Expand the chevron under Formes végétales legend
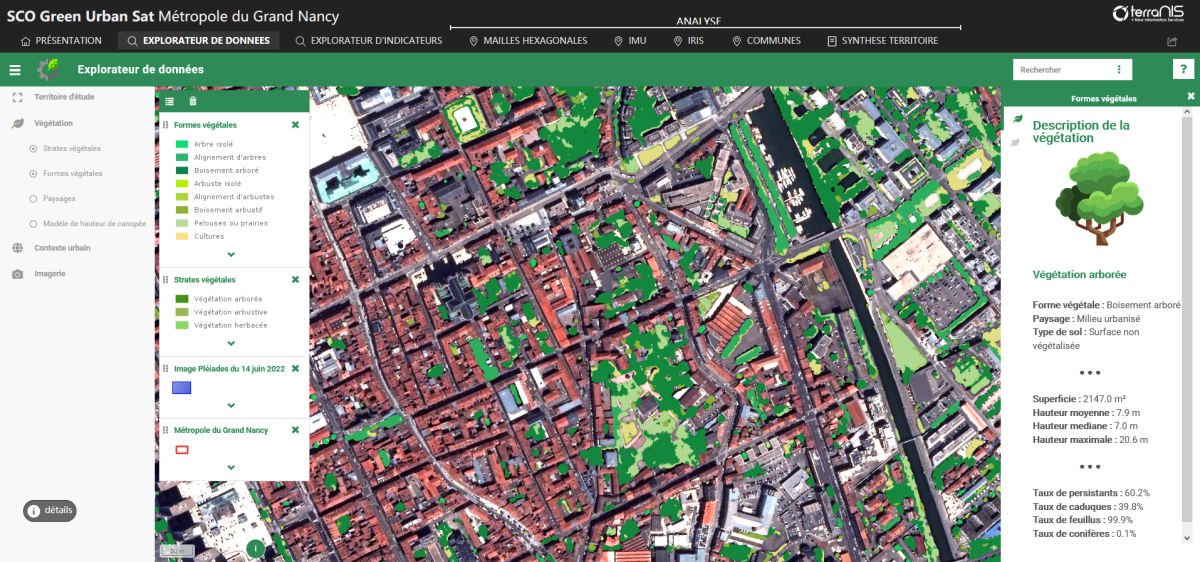Viewport: 1200px width, 562px height. click(232, 256)
